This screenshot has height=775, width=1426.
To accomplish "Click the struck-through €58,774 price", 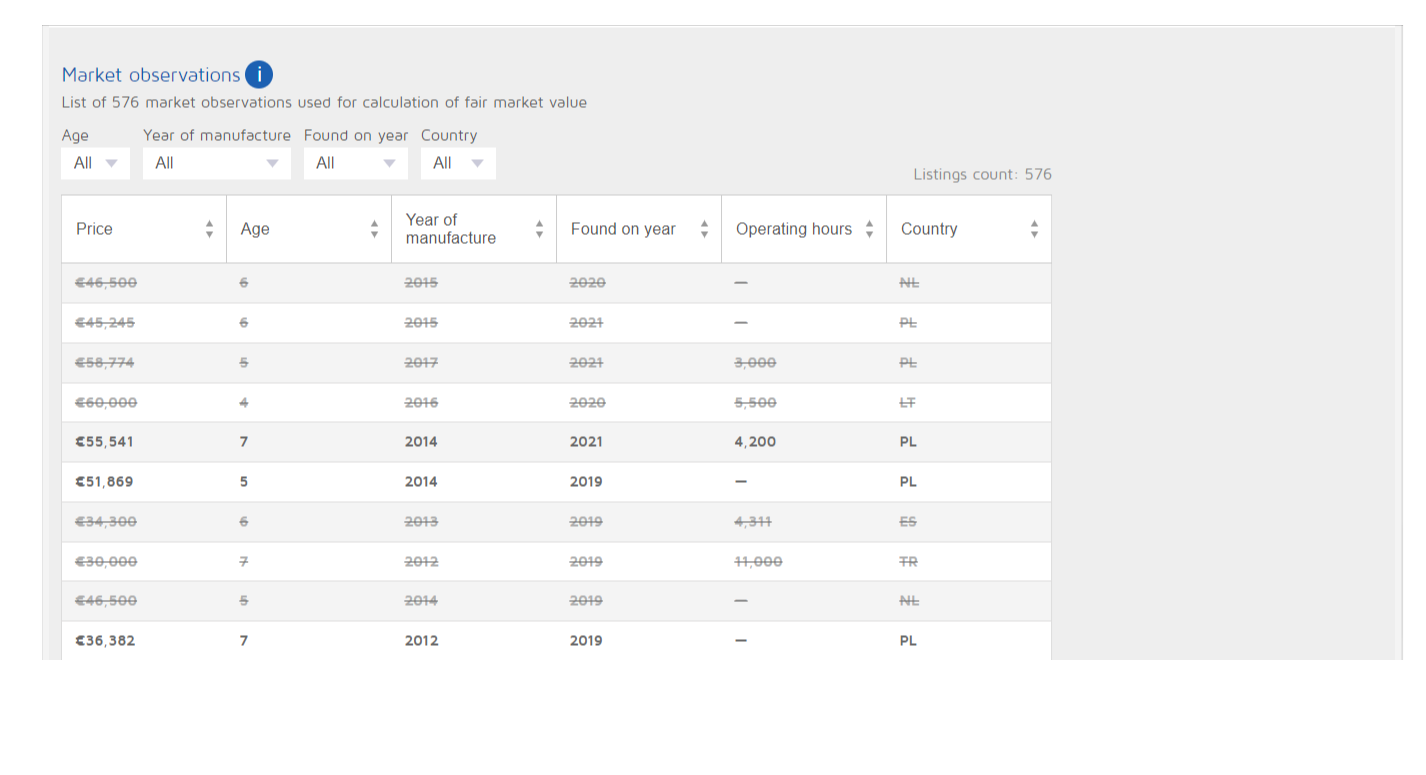I will (105, 363).
